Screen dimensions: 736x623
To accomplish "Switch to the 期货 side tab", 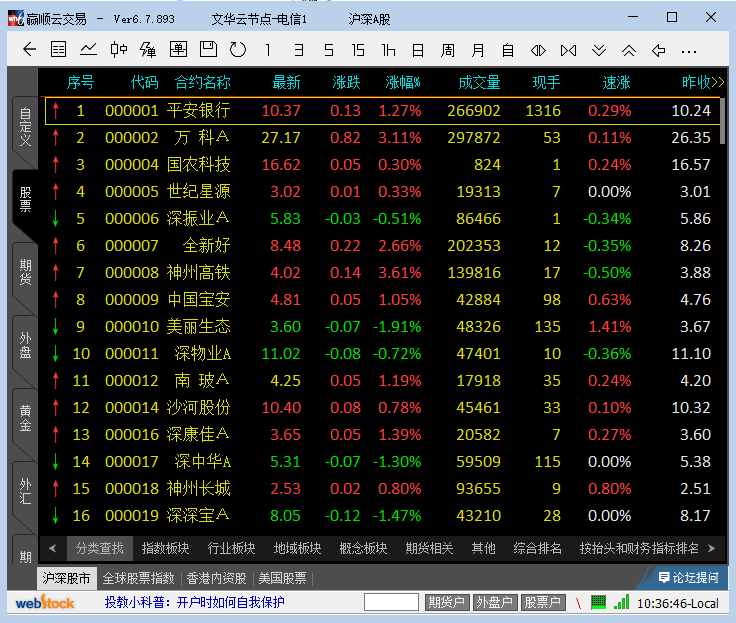I will [25, 271].
